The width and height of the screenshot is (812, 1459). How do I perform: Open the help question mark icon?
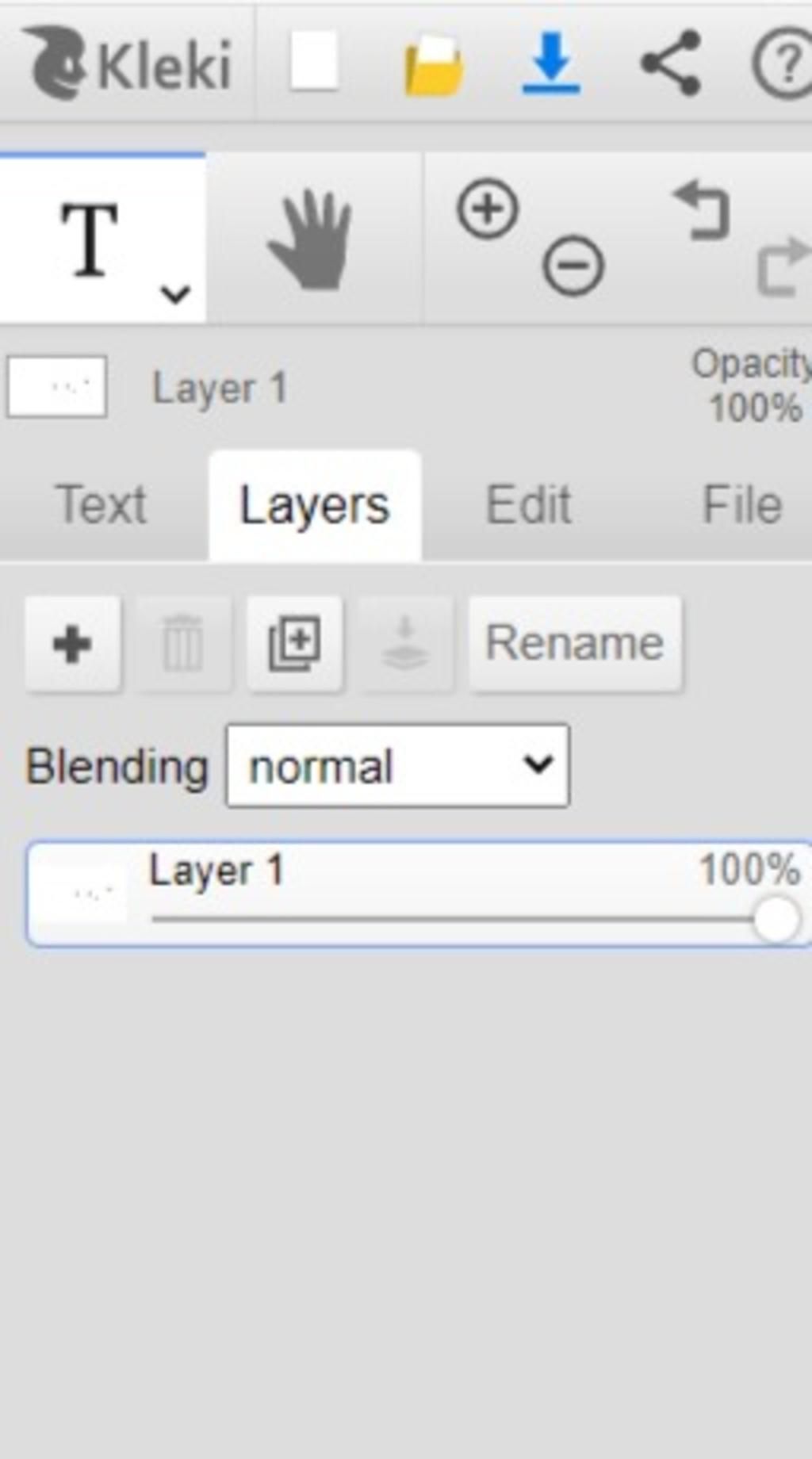(x=783, y=63)
